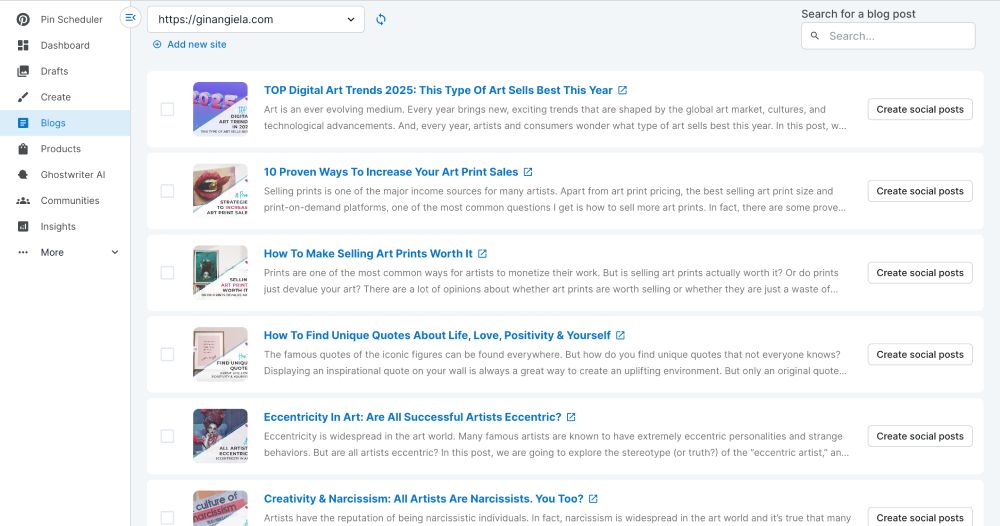Click the Drafts images icon
Image resolution: width=1000 pixels, height=526 pixels.
(23, 71)
